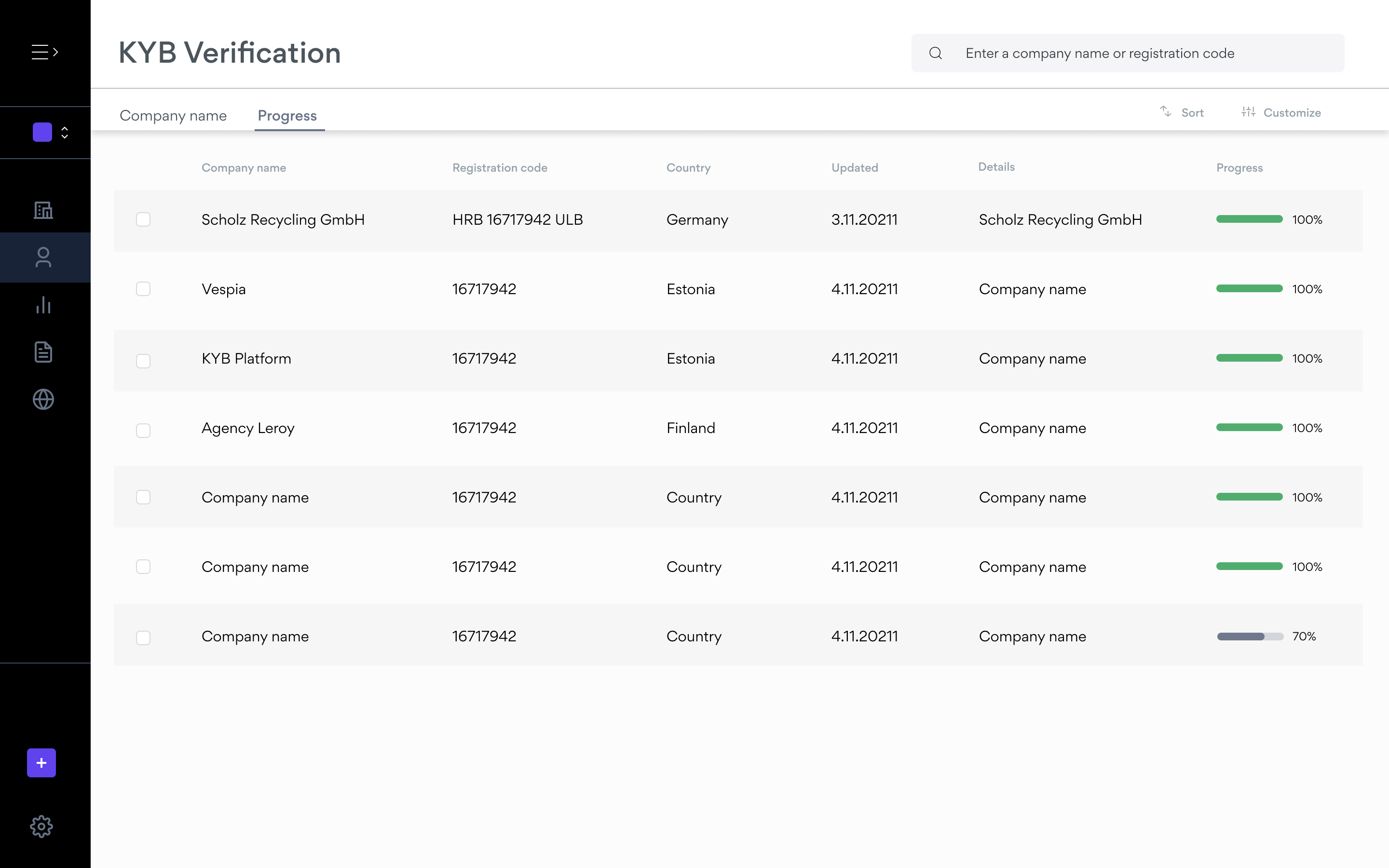Open the documents file icon
The width and height of the screenshot is (1389, 868).
43,352
